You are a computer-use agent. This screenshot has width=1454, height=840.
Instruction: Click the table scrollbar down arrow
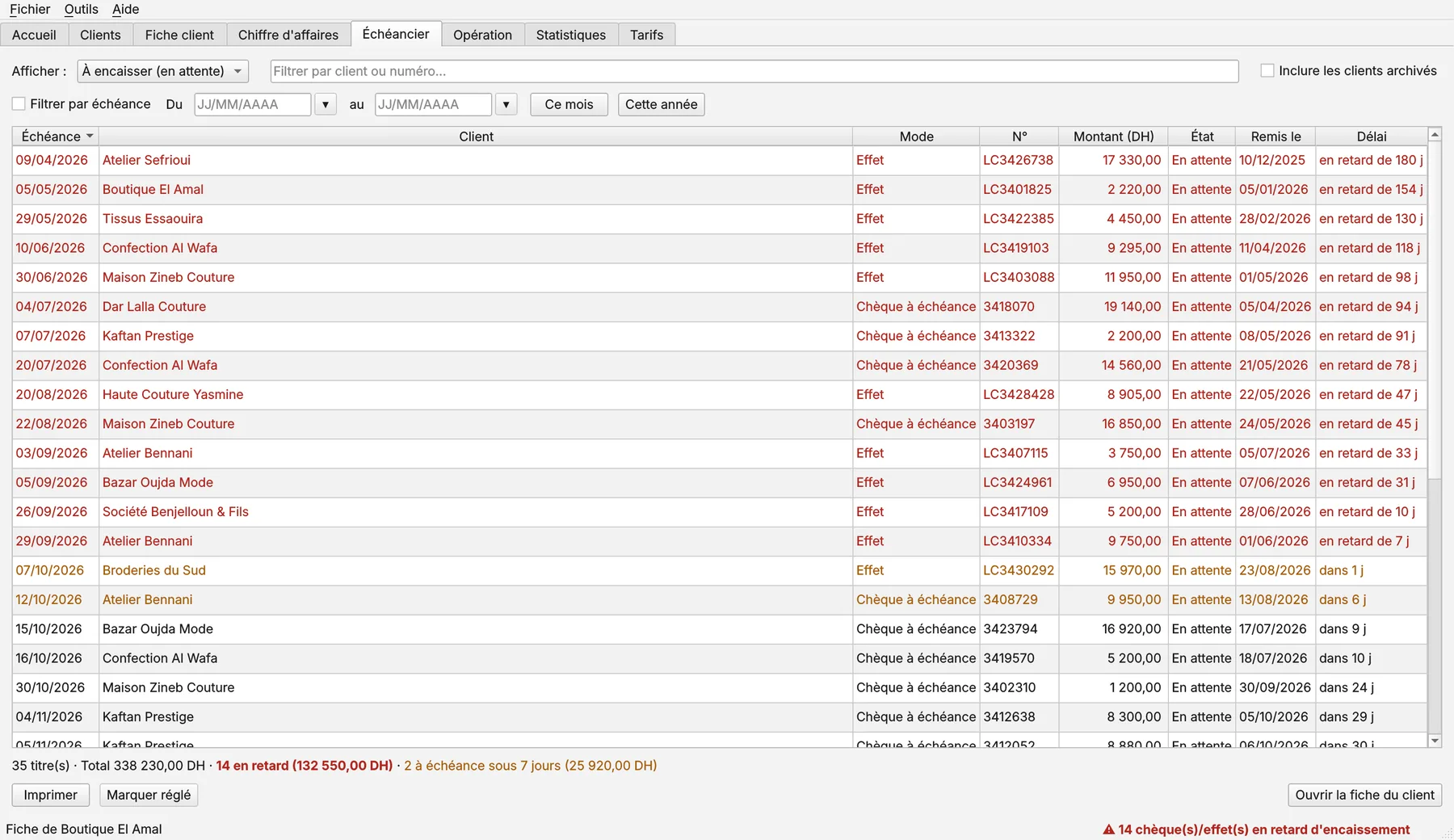coord(1435,741)
